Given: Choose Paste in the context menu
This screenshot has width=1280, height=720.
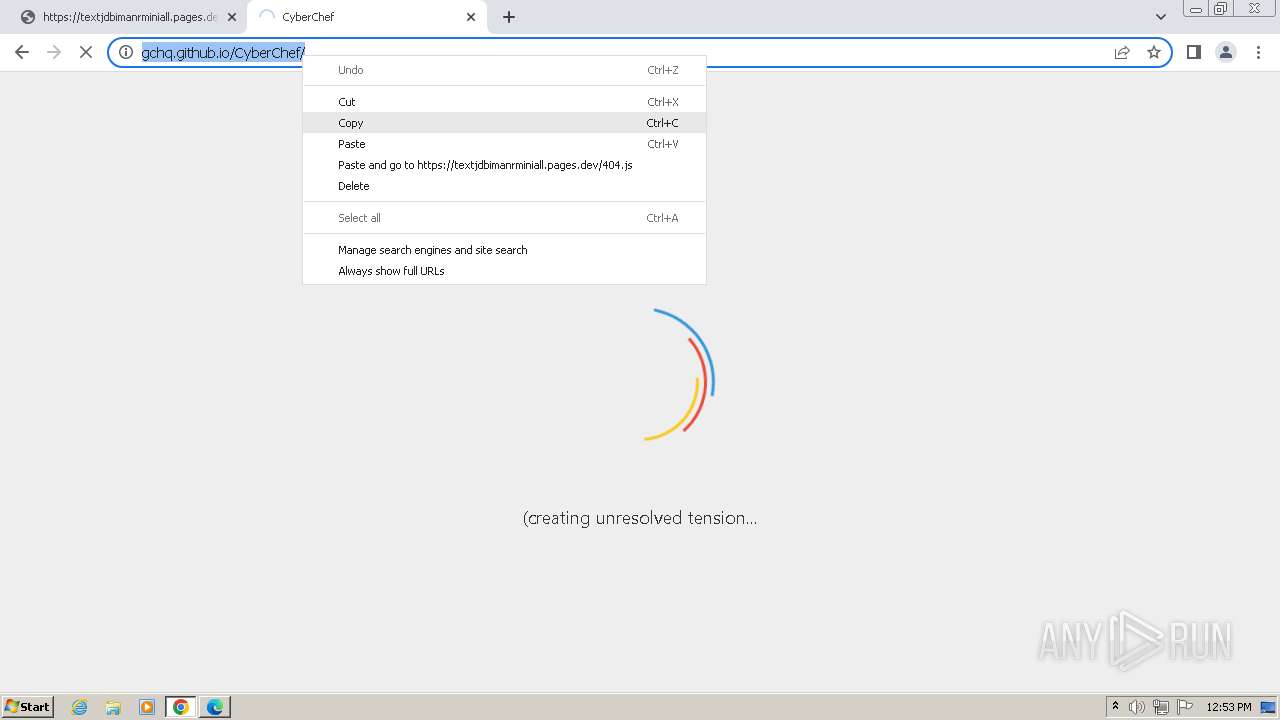Looking at the screenshot, I should [504, 144].
